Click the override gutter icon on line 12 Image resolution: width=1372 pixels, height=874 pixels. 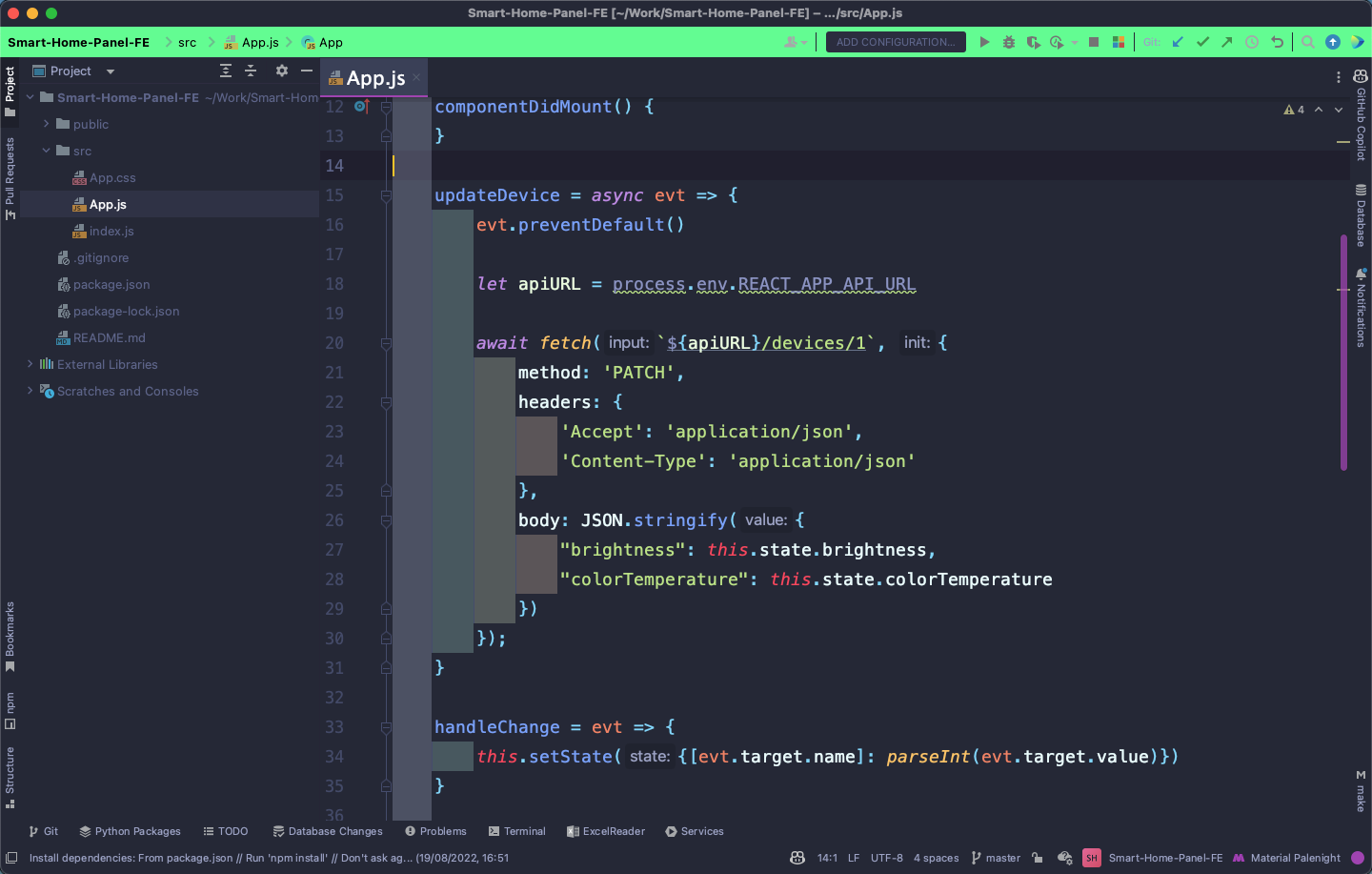point(361,107)
